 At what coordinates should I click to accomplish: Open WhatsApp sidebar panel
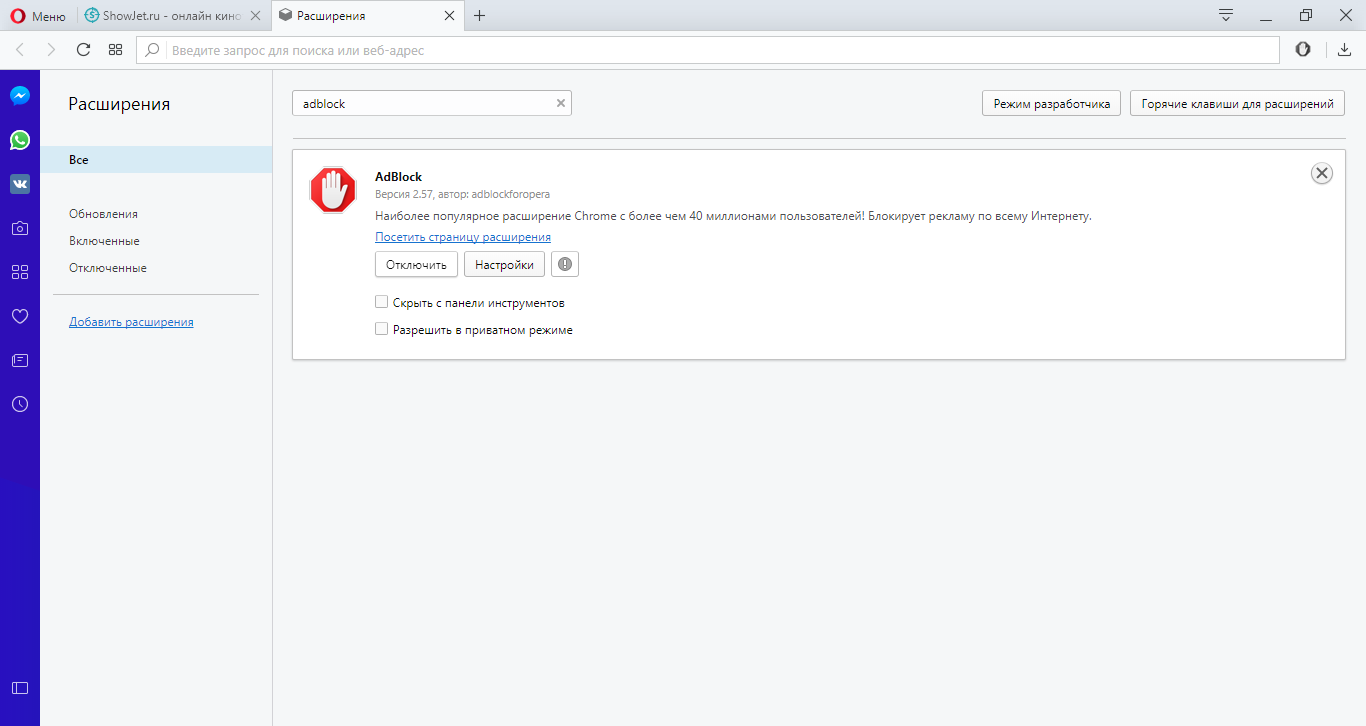[20, 140]
